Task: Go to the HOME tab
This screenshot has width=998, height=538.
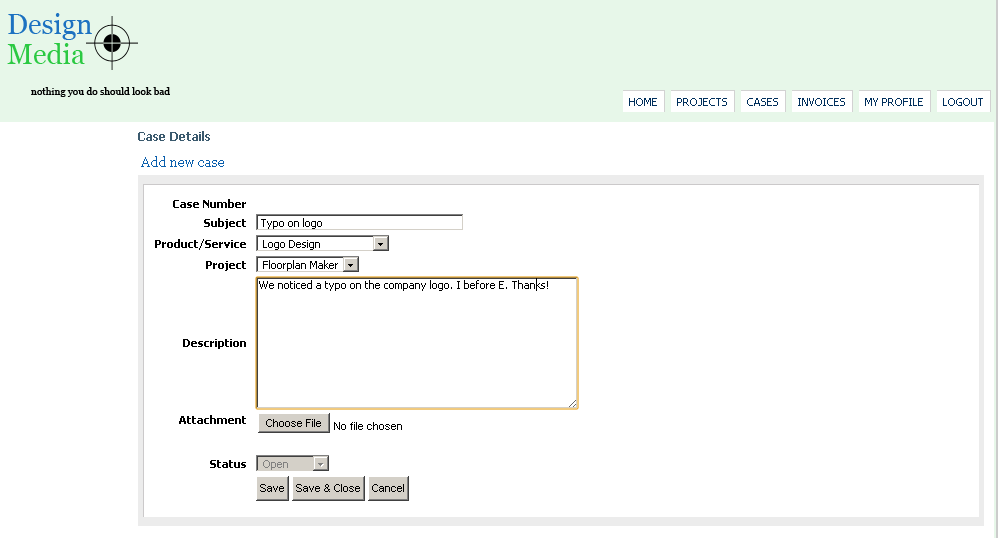Action: [643, 102]
